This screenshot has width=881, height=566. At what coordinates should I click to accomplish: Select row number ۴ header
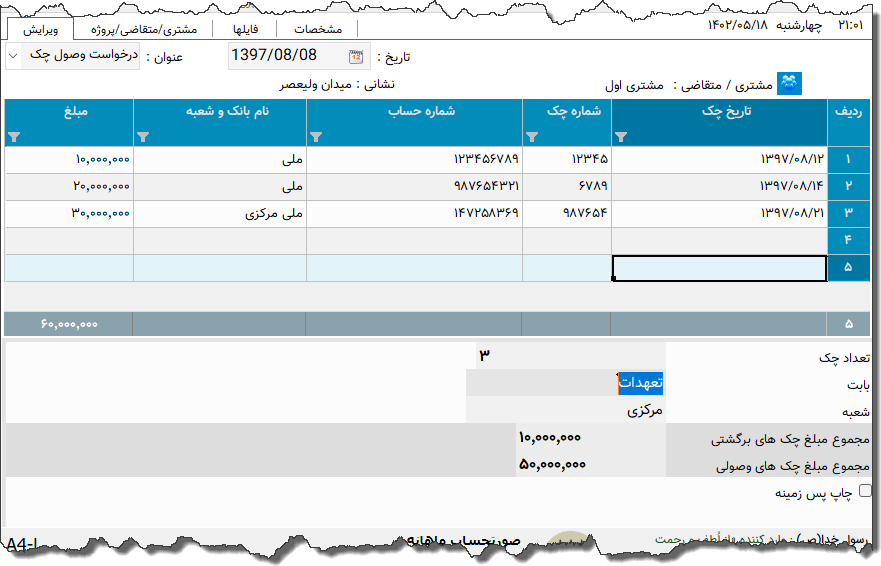coord(847,241)
